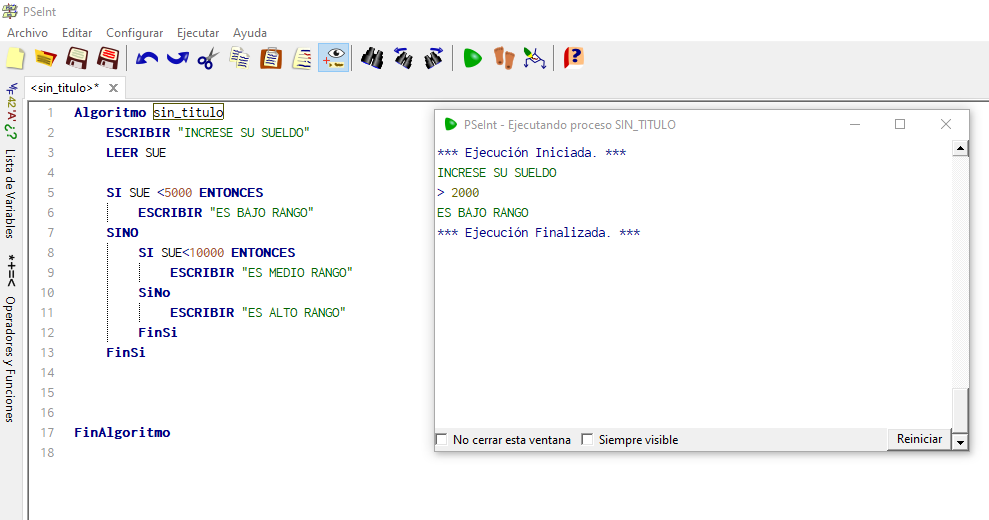Paste from the clipboard icon
The width and height of the screenshot is (989, 520).
point(271,59)
